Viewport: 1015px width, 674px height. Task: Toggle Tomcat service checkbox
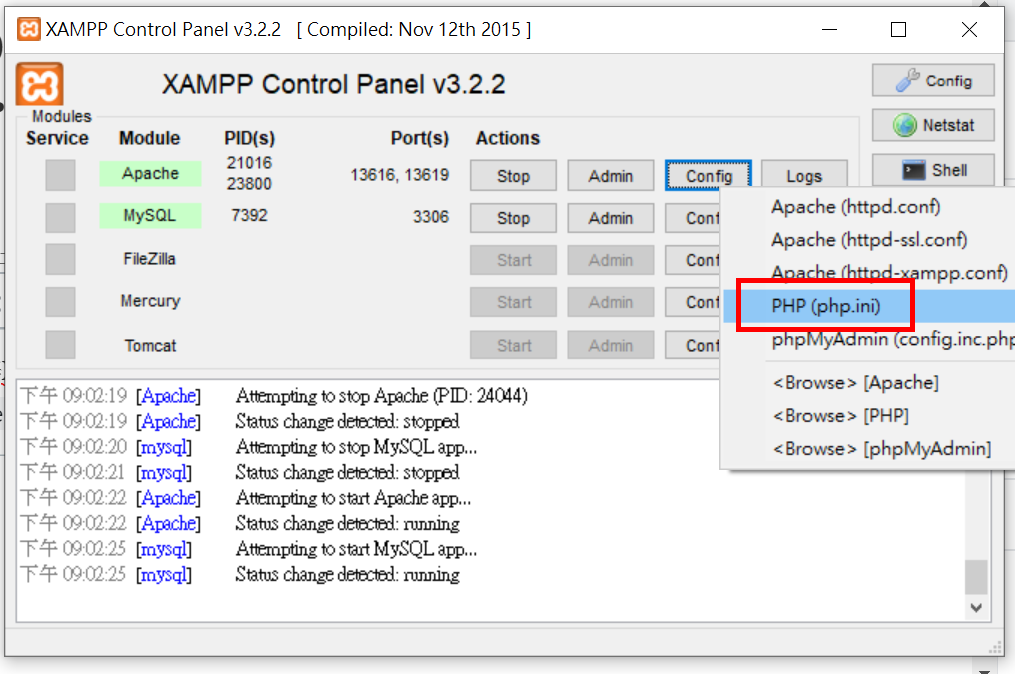click(x=60, y=344)
